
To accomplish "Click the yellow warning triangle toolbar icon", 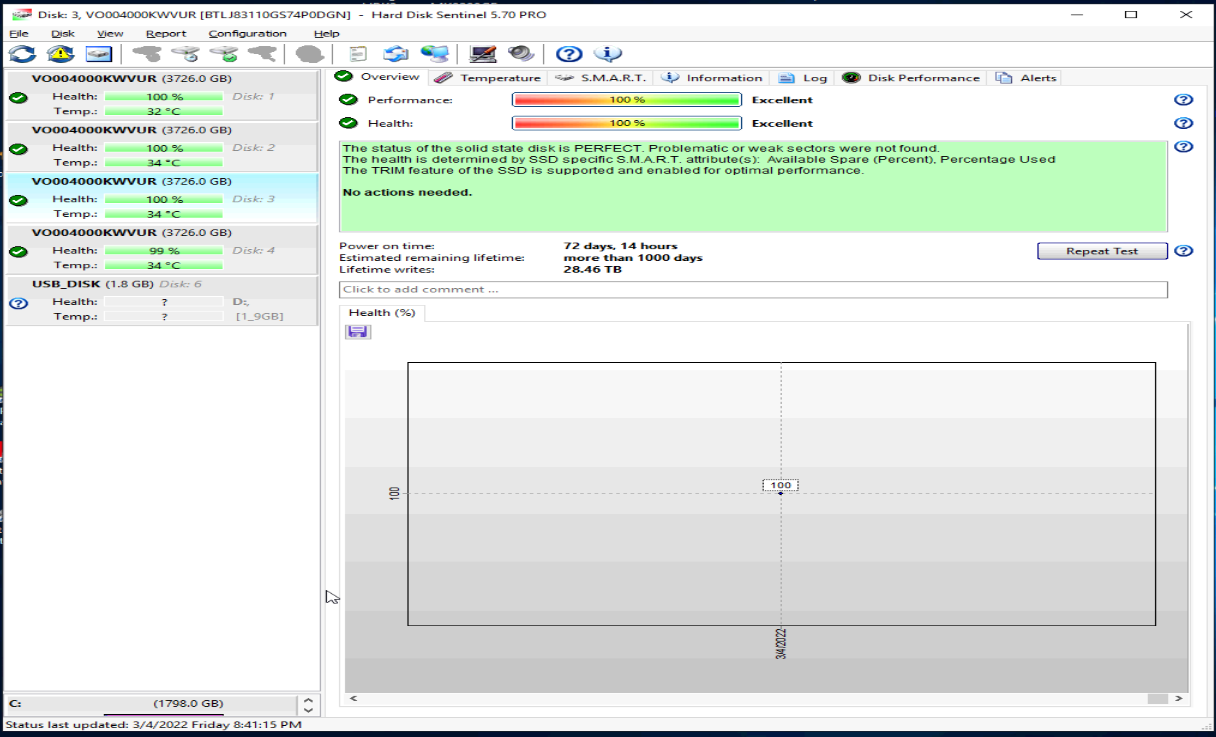I will pyautogui.click(x=60, y=54).
